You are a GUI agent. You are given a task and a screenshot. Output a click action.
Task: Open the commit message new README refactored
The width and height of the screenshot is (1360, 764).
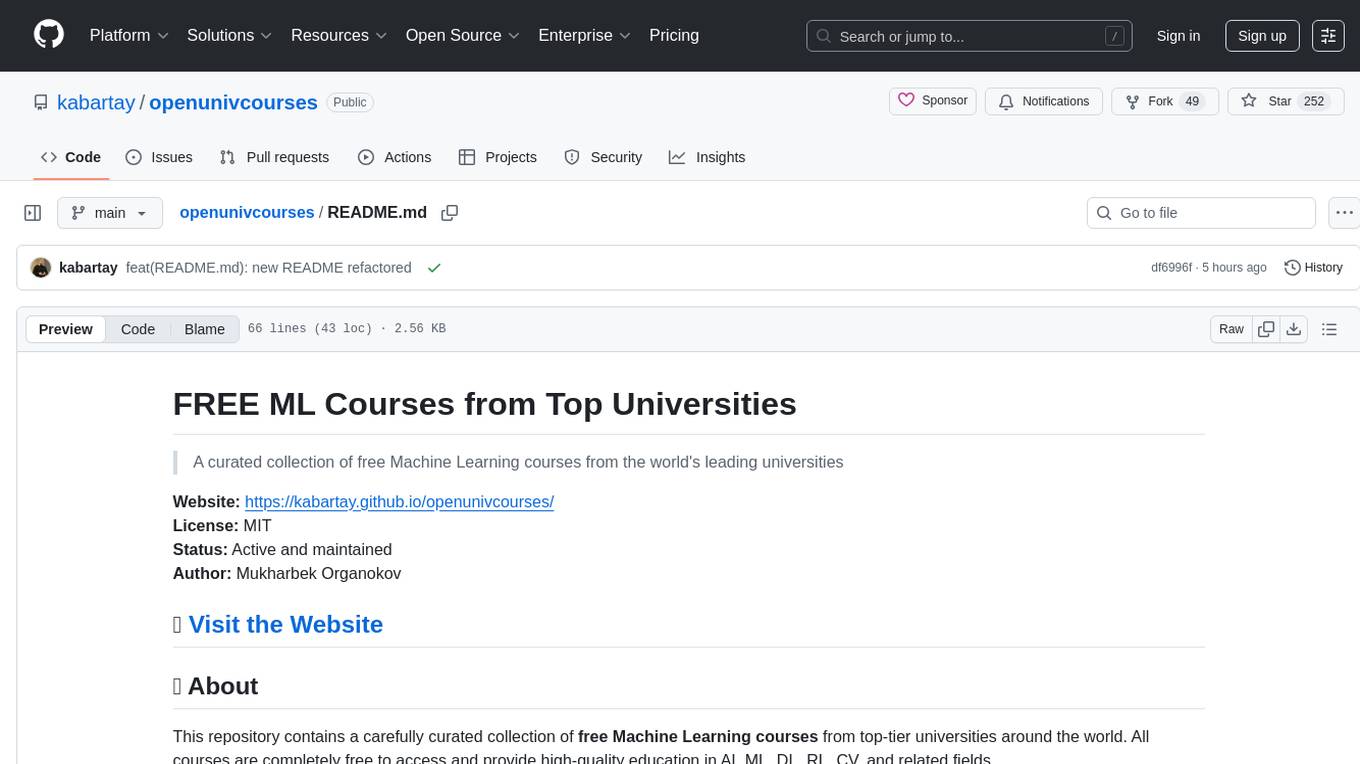click(x=269, y=268)
